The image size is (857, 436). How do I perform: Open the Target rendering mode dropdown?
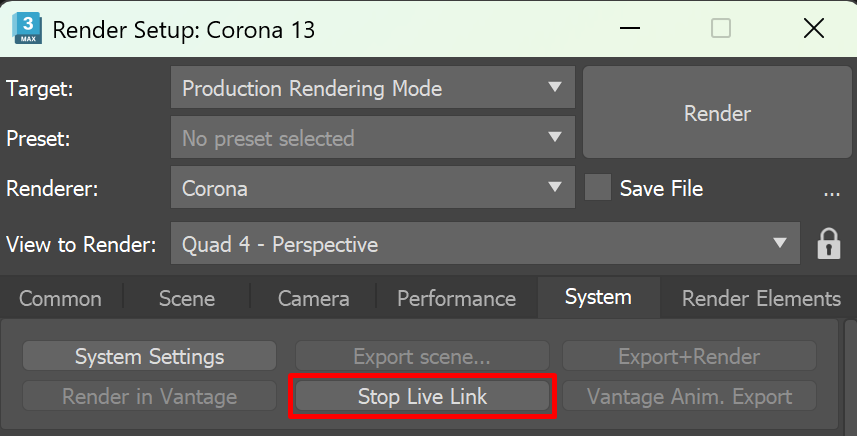372,88
